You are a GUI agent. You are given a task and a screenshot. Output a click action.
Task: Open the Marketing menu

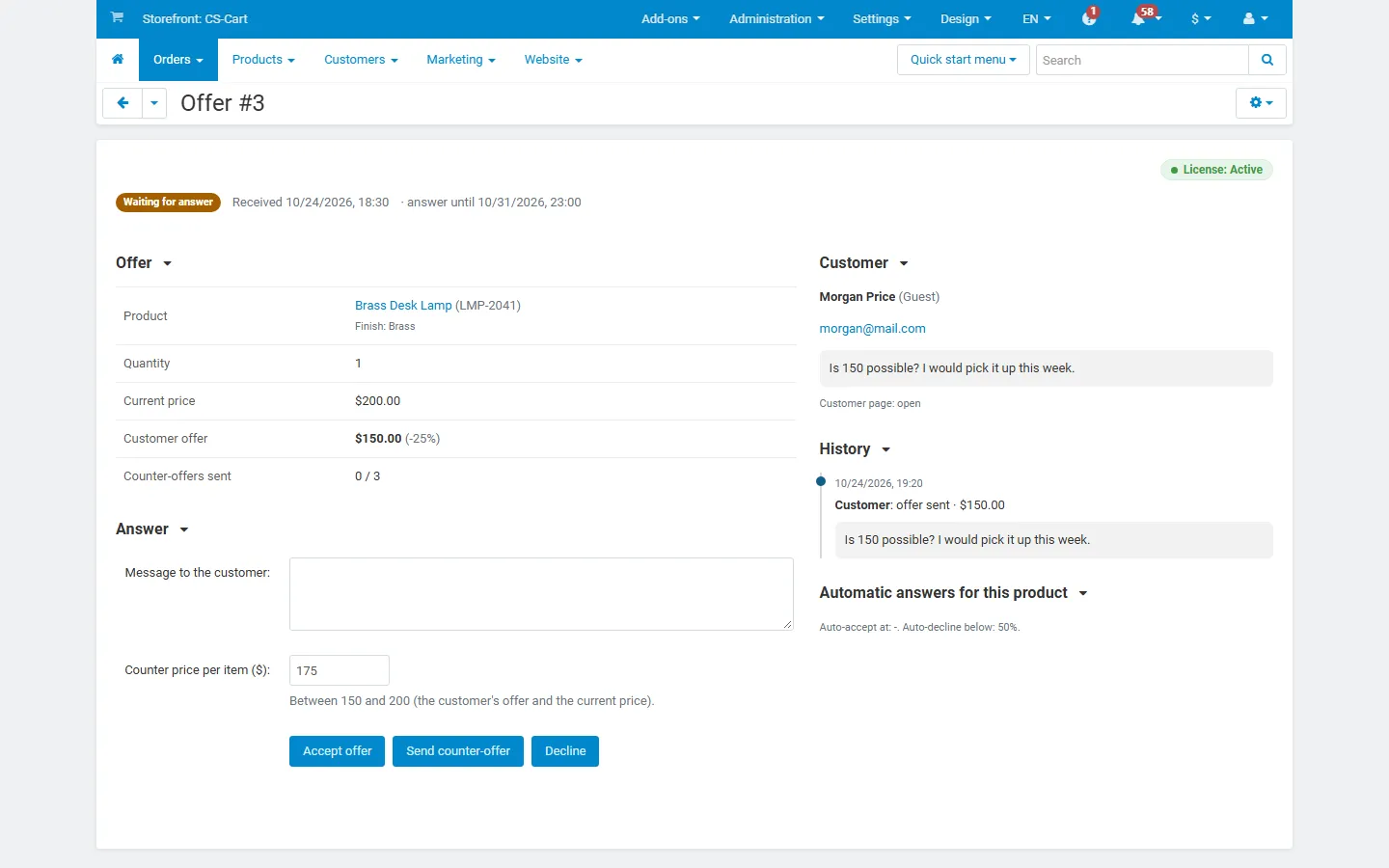pyautogui.click(x=461, y=60)
